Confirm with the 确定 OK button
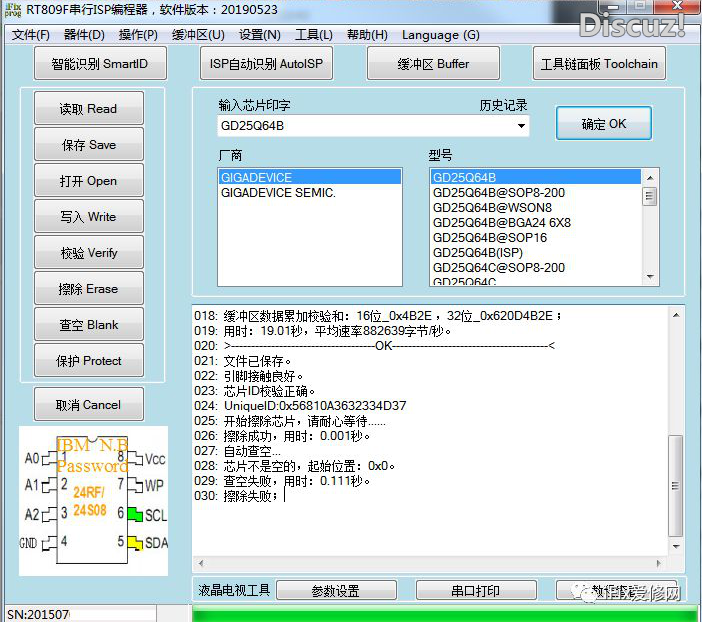Image resolution: width=702 pixels, height=622 pixels. (x=604, y=124)
